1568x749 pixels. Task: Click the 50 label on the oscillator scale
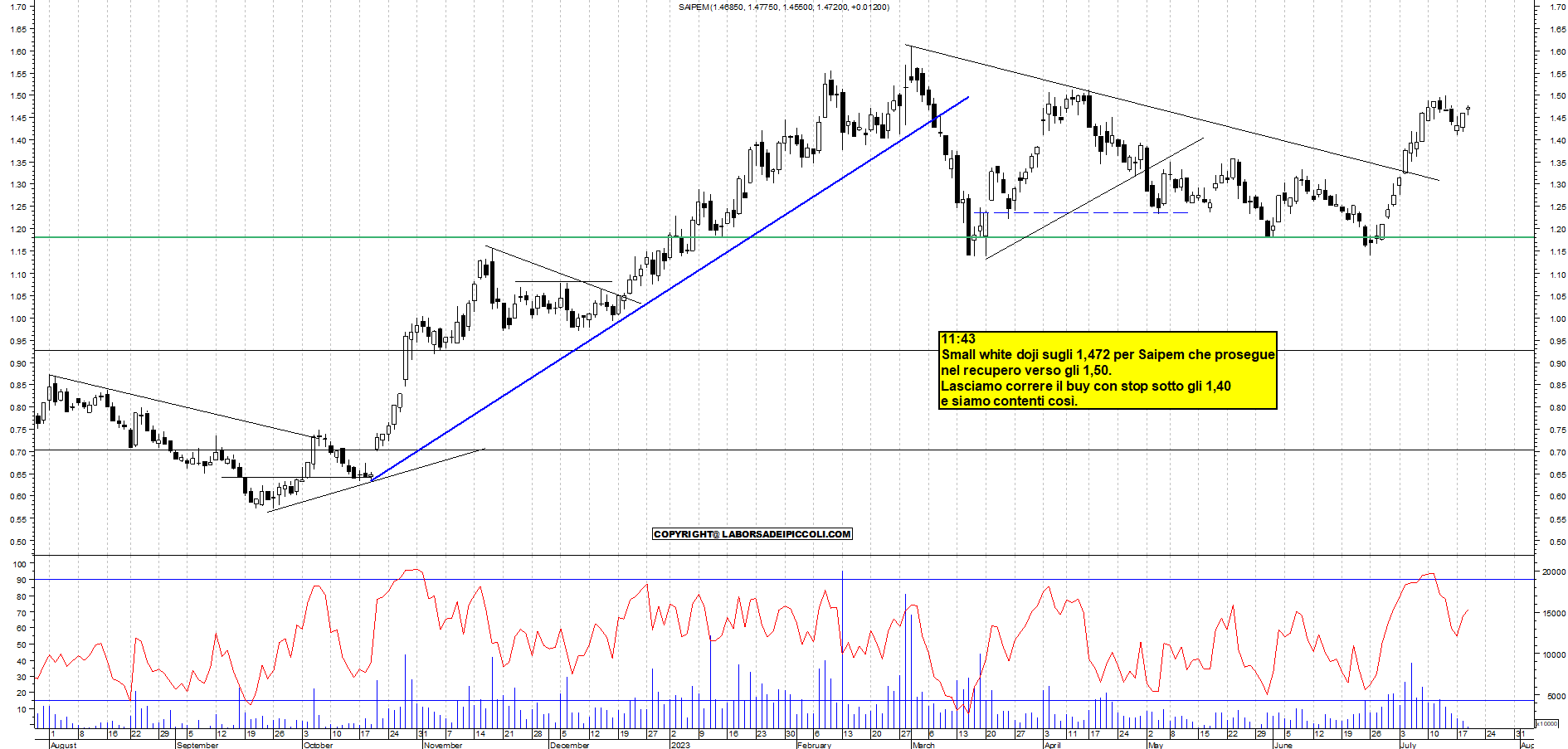(22, 644)
